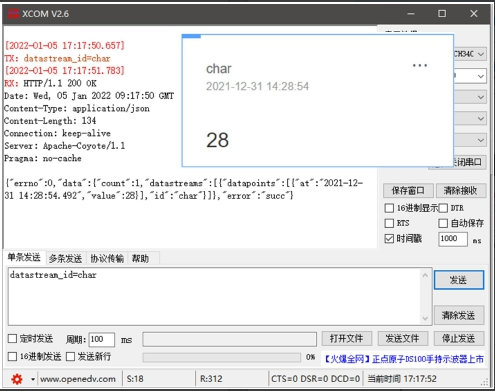Toggle the RTS checkbox

tap(389, 223)
